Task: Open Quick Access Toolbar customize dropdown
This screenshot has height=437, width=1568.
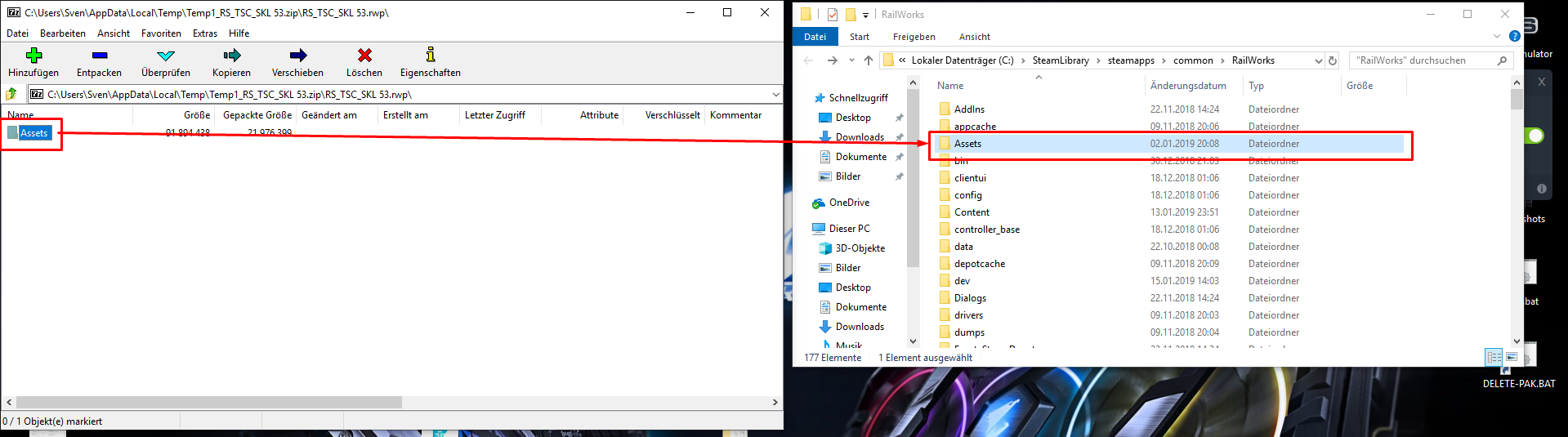Action: coord(865,15)
